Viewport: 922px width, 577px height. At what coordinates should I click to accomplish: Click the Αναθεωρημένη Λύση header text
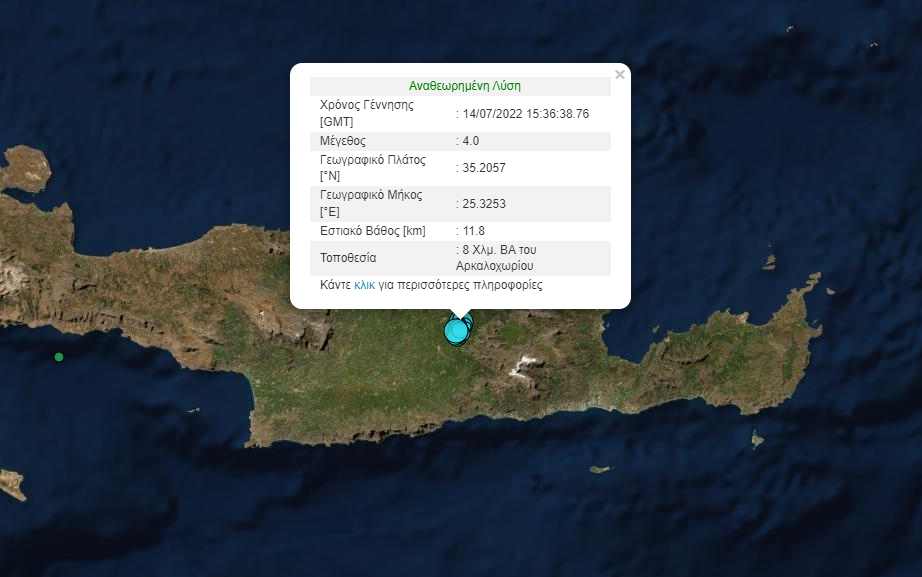465,86
